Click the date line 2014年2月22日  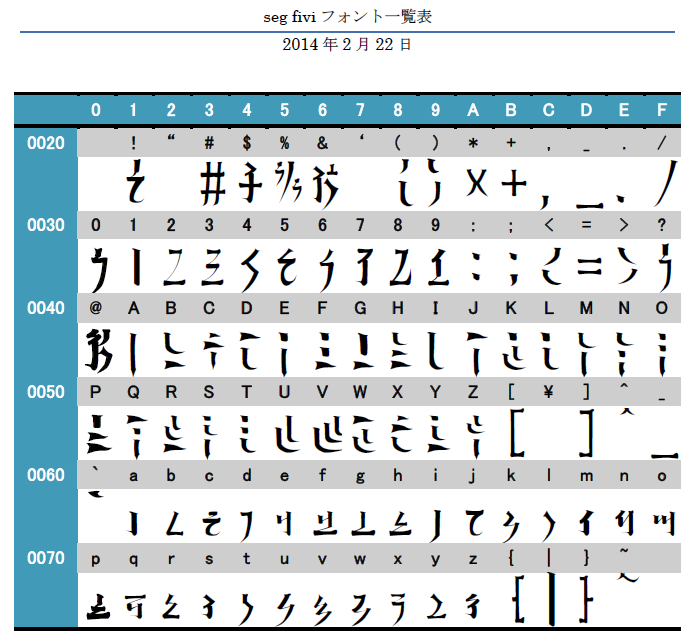pos(347,44)
